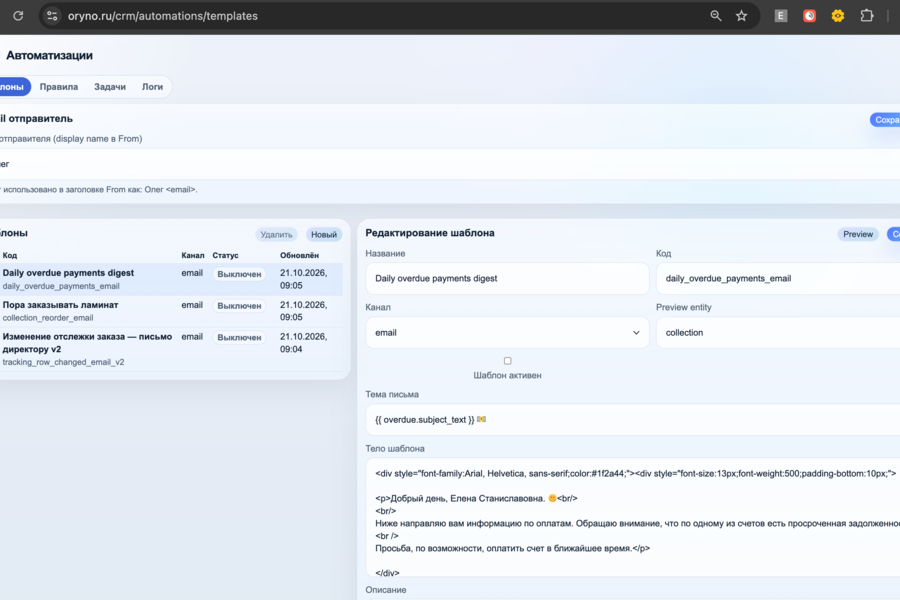Switch to the Логи tab
Image resolution: width=900 pixels, height=600 pixels.
[152, 87]
